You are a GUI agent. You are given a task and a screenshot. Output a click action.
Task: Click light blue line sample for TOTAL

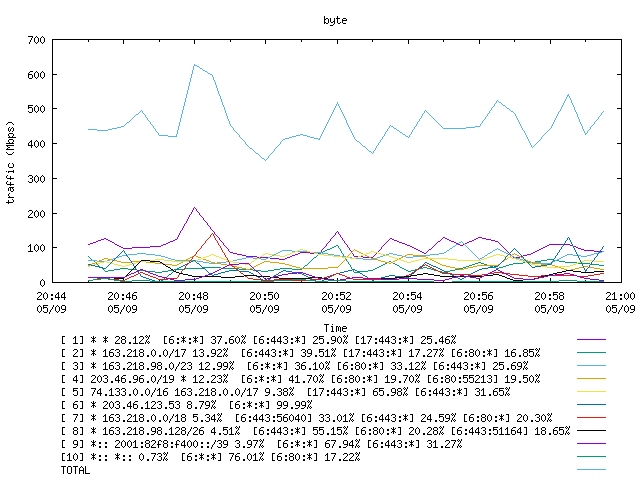tap(591, 470)
